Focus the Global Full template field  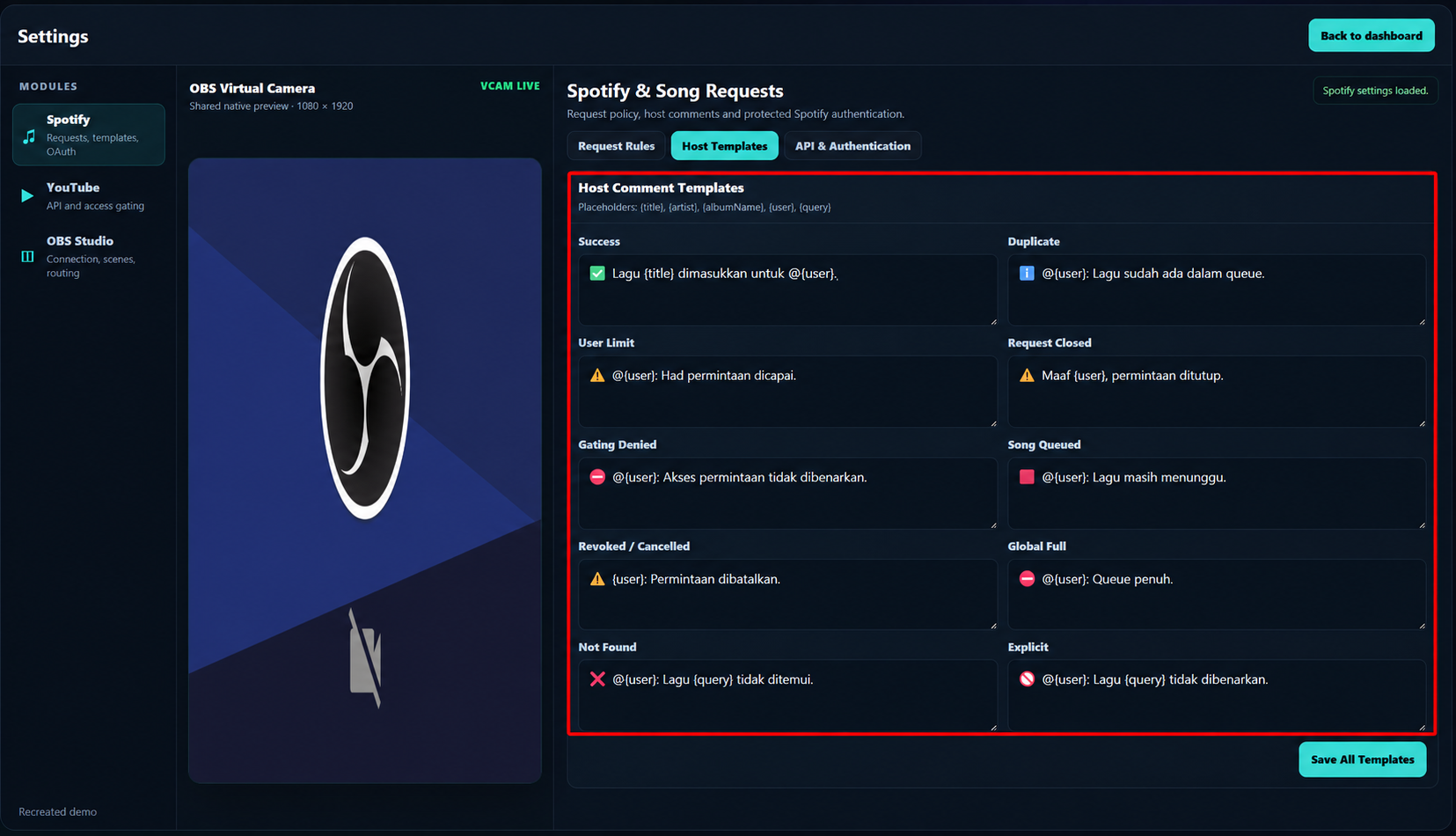click(x=1217, y=595)
